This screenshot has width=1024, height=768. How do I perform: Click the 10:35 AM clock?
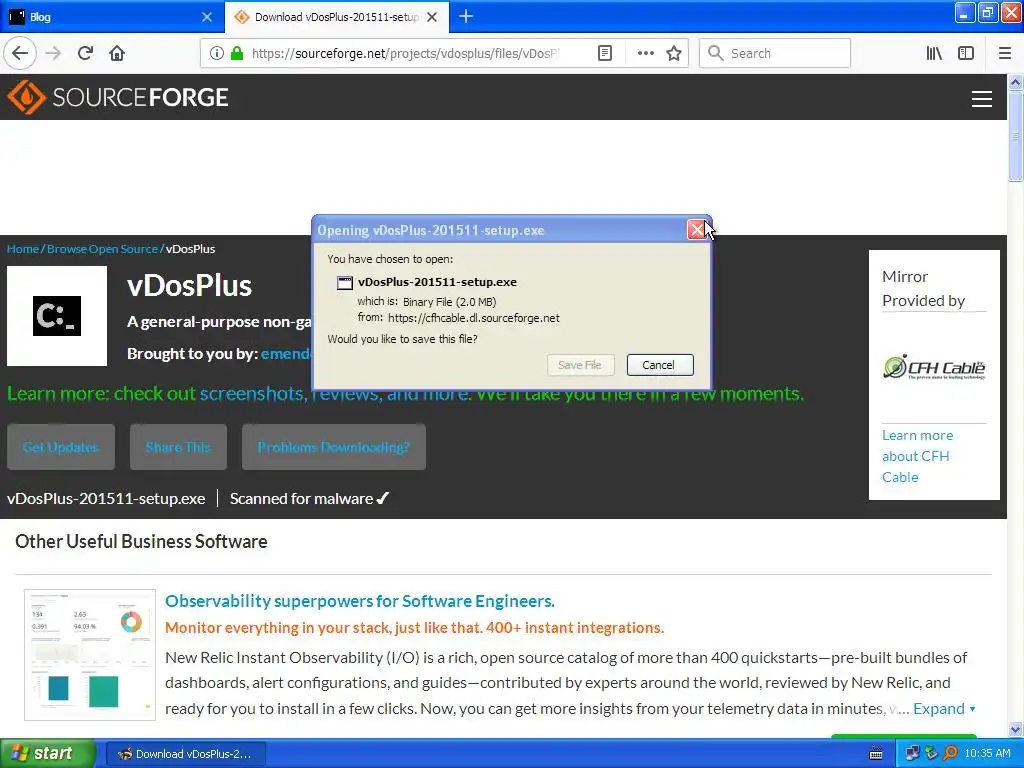(x=987, y=754)
